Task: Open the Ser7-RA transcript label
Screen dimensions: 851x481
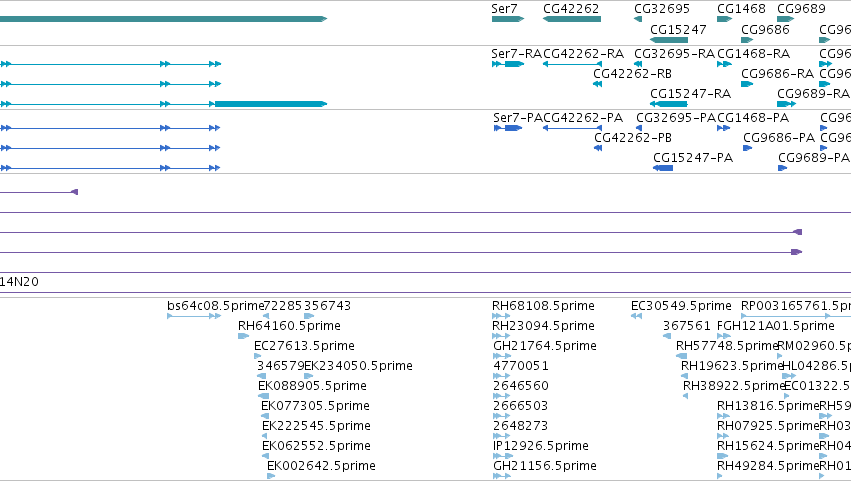Action: pyautogui.click(x=516, y=54)
